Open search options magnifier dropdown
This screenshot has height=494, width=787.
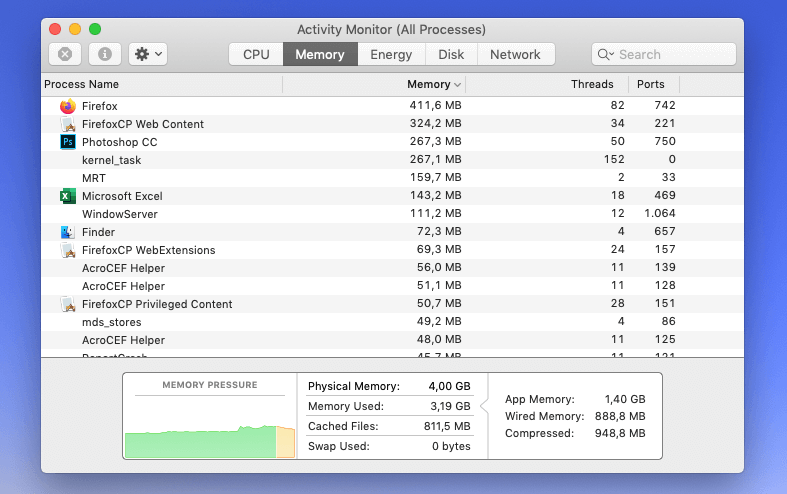pyautogui.click(x=606, y=54)
